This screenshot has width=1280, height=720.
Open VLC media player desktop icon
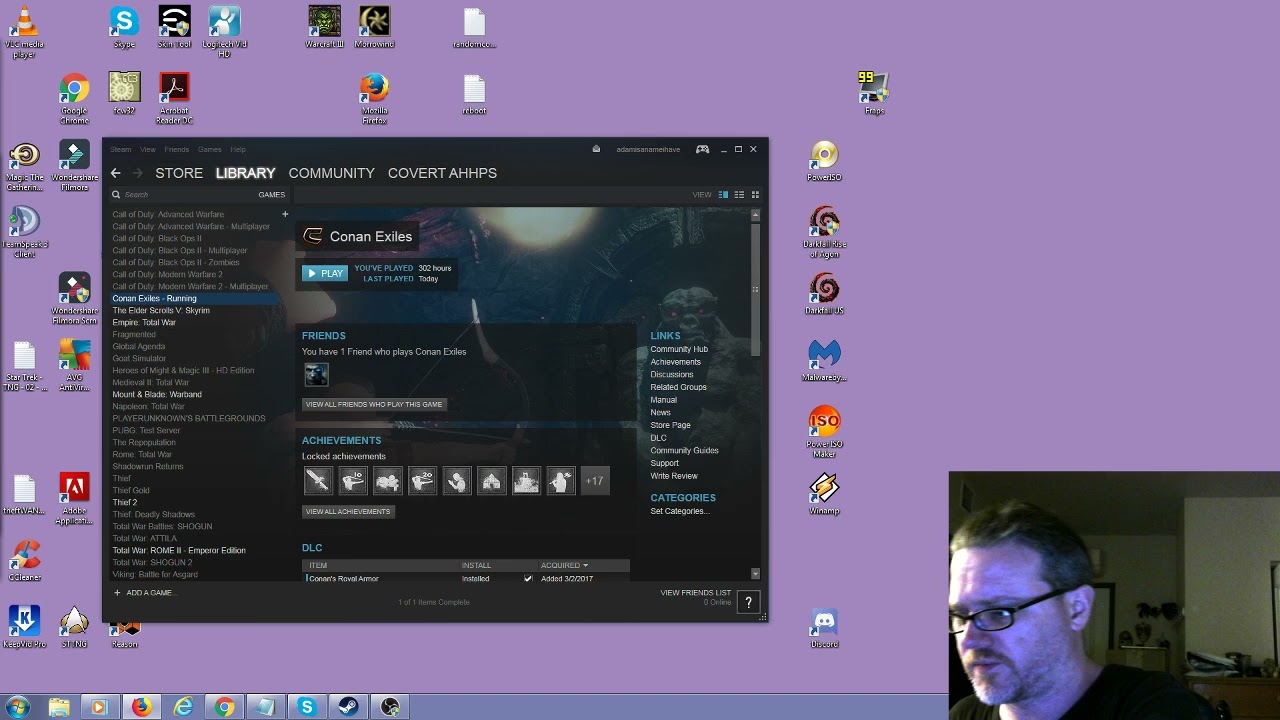pos(24,33)
